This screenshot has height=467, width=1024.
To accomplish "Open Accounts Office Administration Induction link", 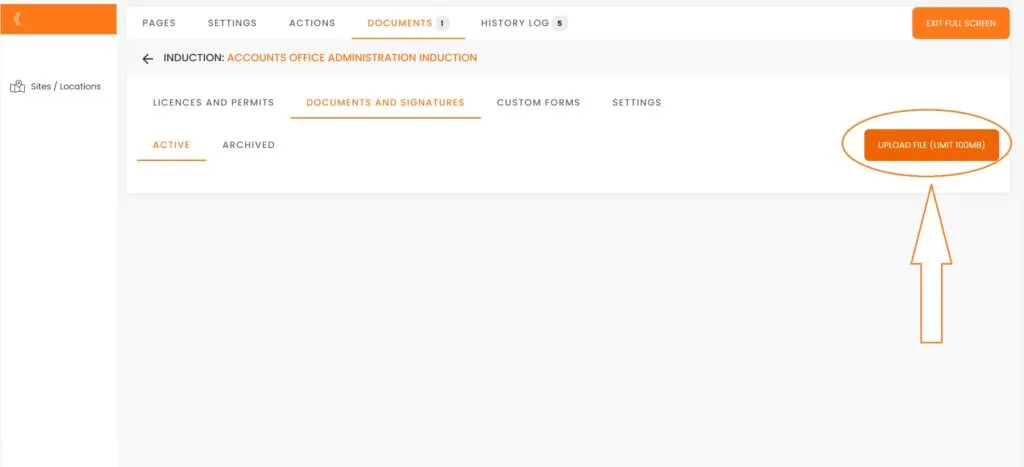I will pyautogui.click(x=352, y=58).
